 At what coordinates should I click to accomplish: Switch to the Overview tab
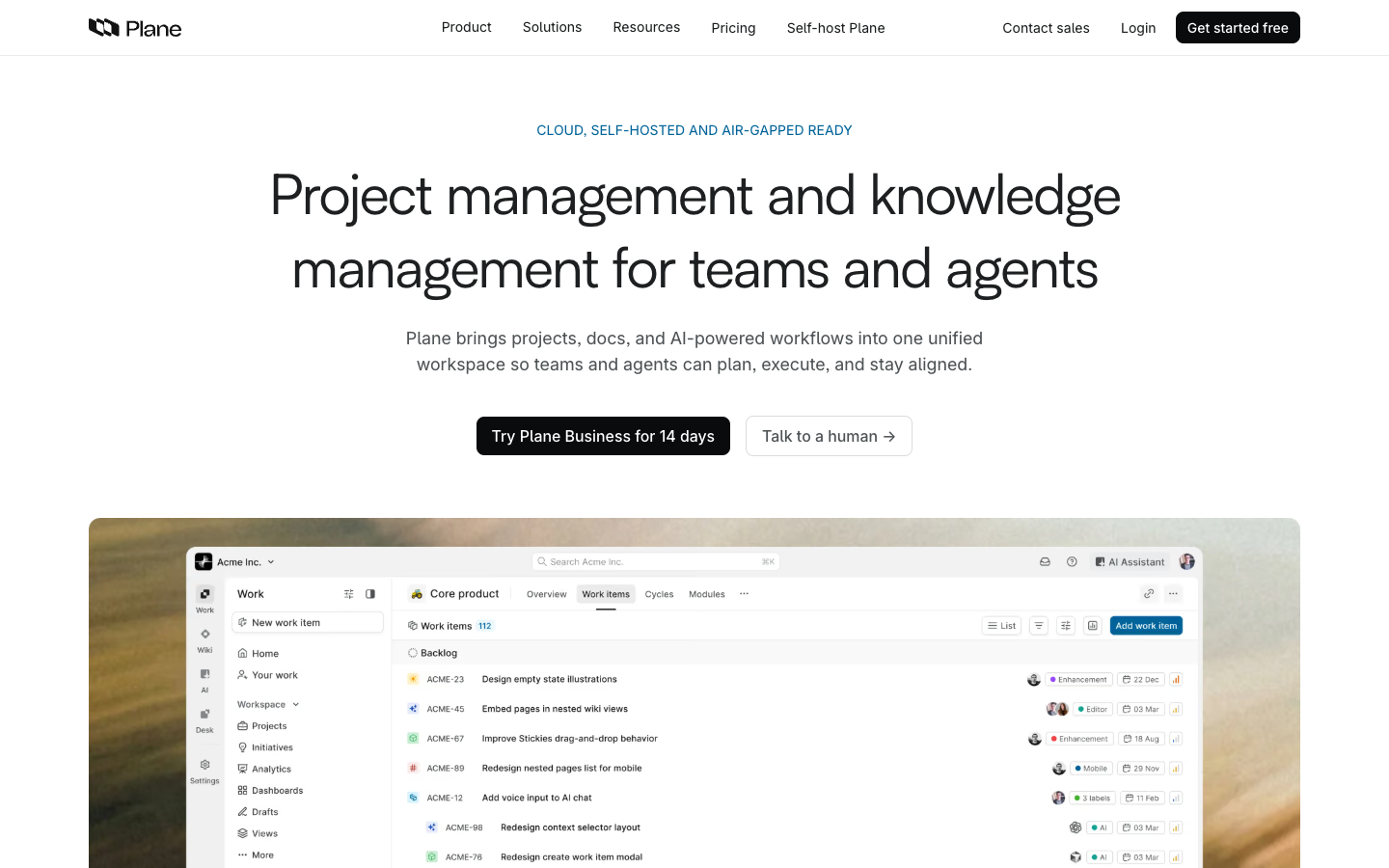pos(547,594)
